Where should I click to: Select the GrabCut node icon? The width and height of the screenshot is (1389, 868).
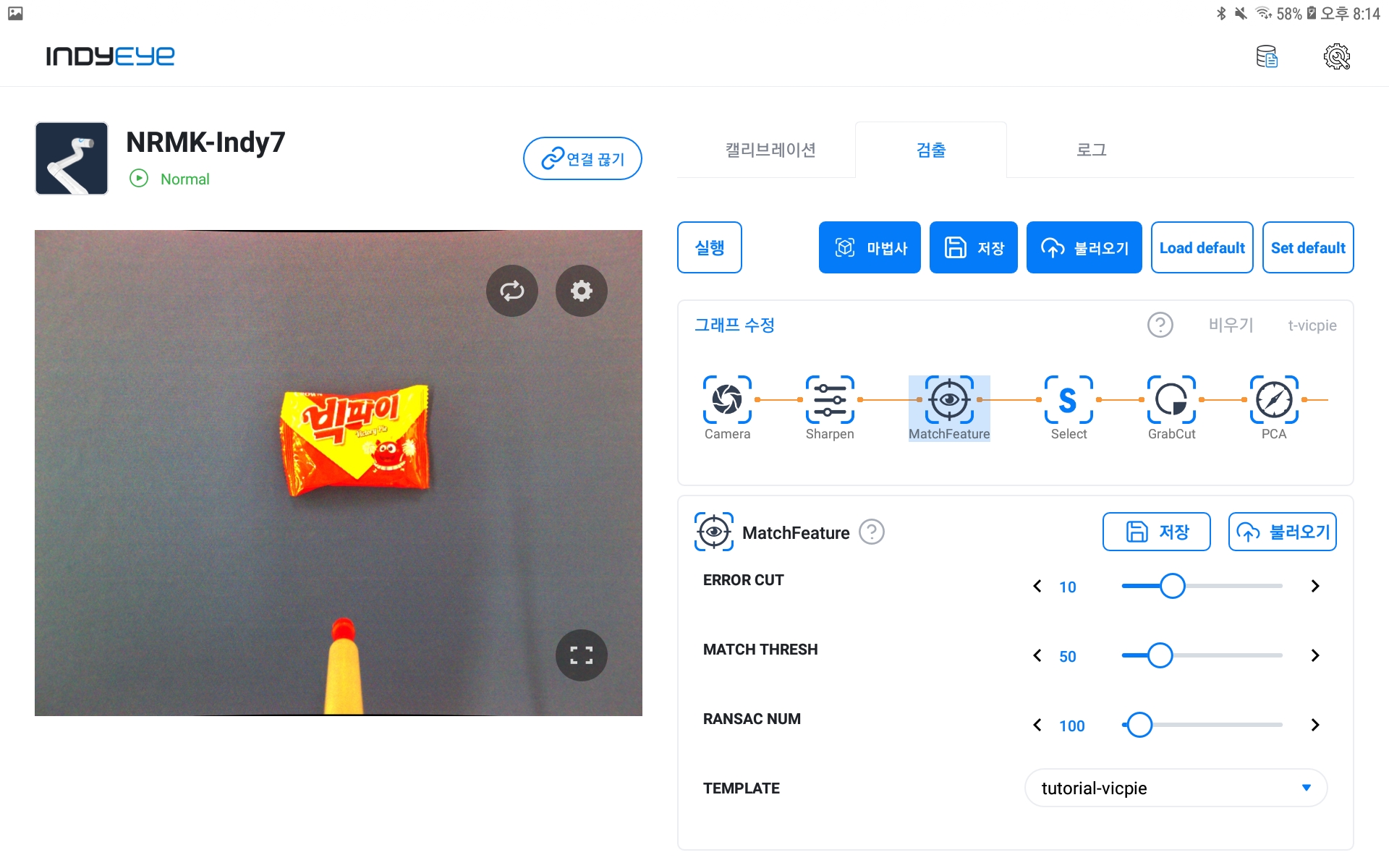[x=1171, y=399]
